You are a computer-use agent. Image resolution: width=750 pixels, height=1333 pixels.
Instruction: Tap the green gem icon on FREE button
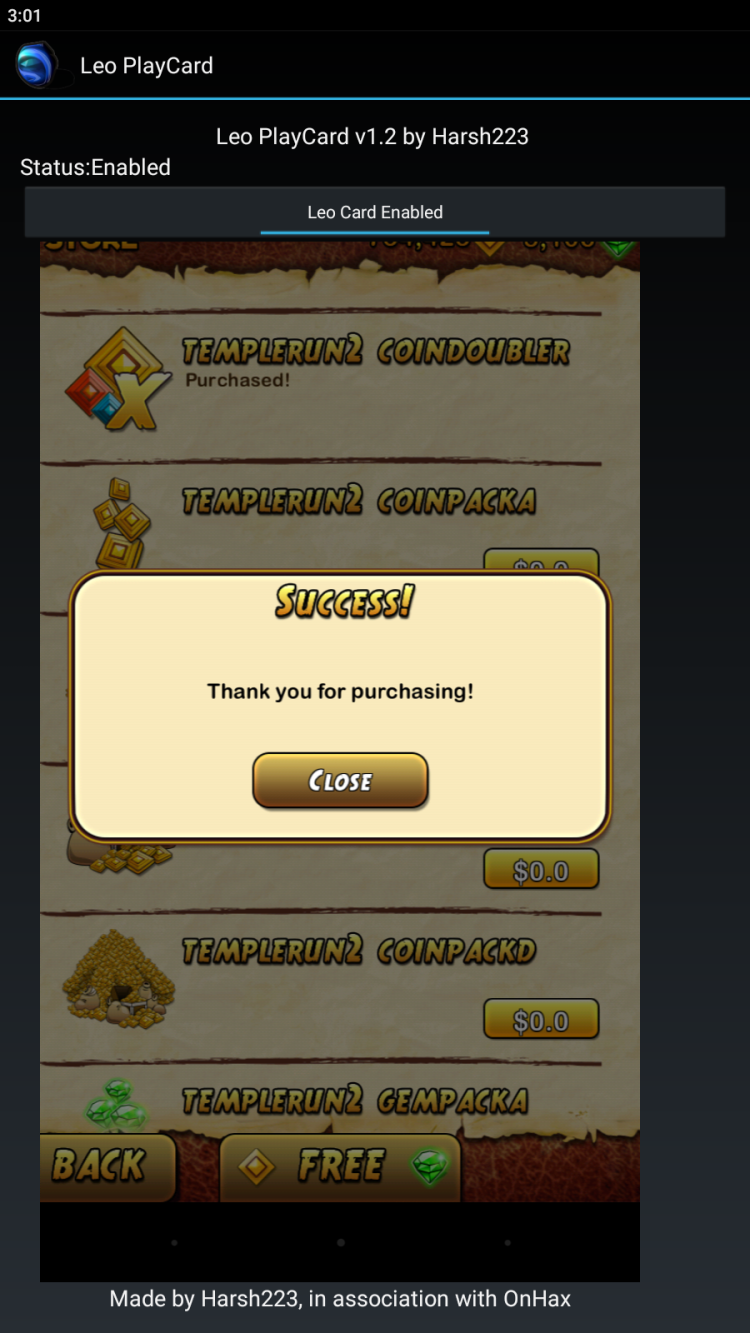(x=431, y=1166)
